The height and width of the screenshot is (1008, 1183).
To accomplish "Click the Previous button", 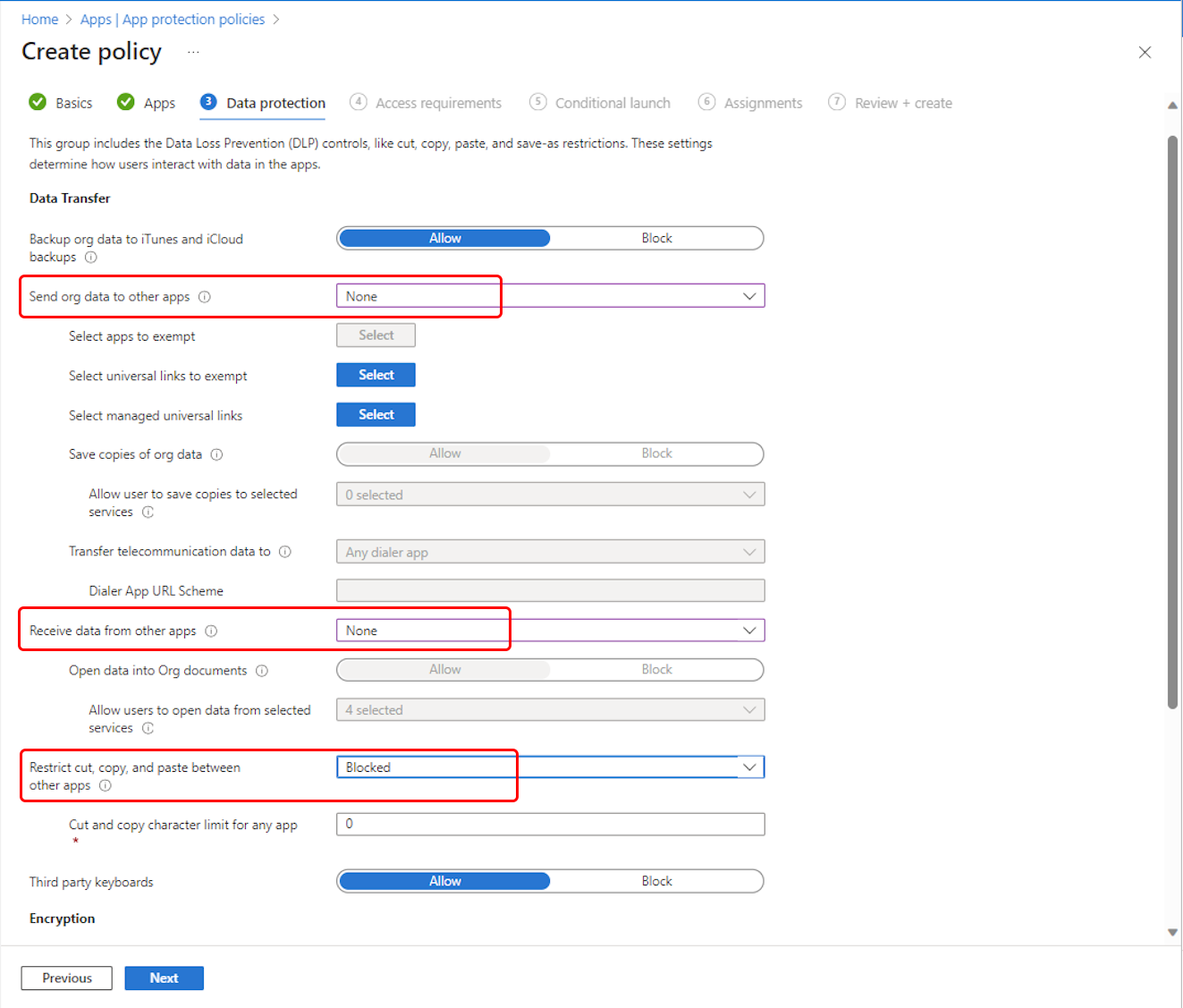I will (67, 978).
